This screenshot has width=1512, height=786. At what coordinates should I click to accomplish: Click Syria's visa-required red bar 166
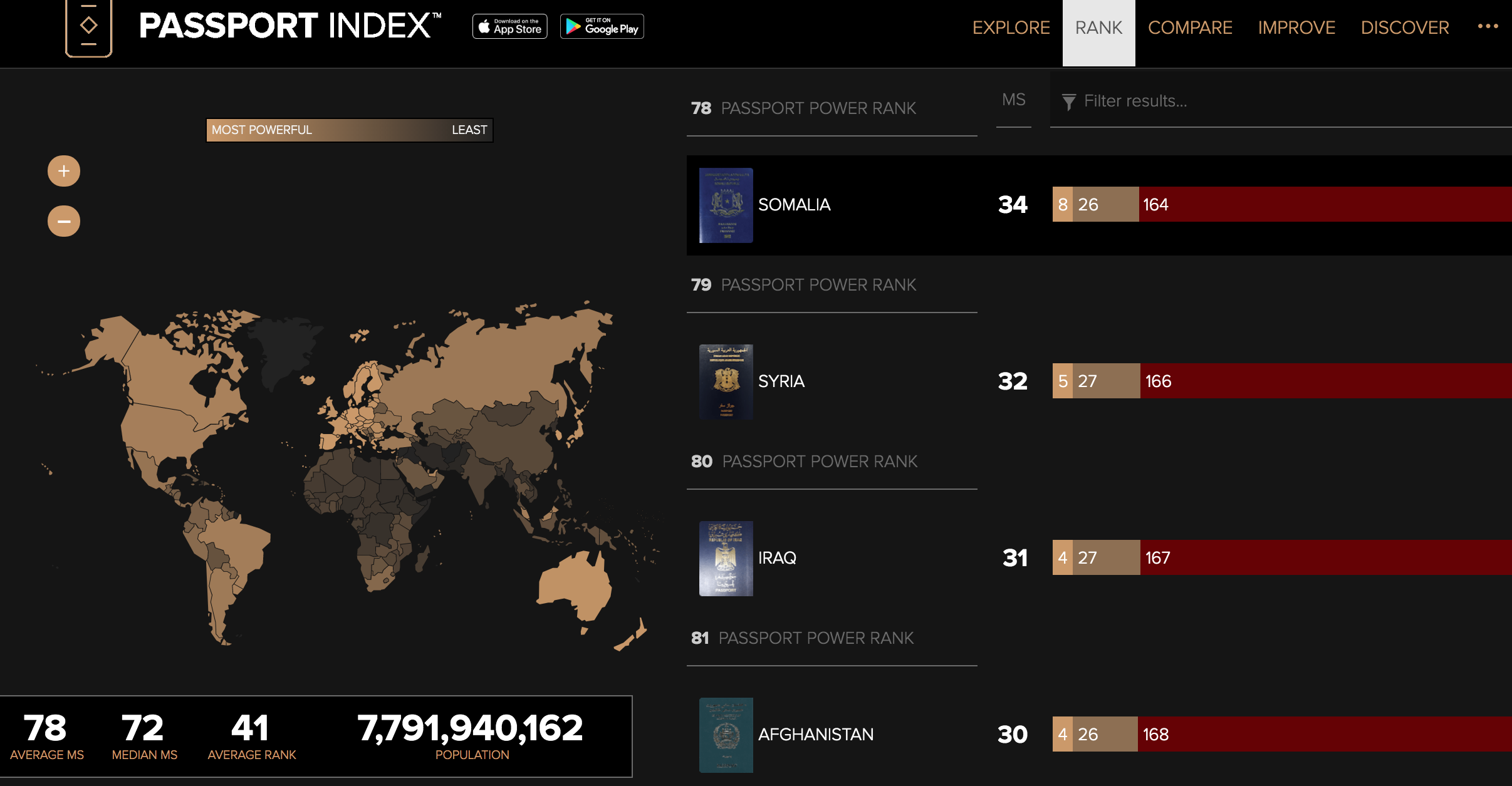[1326, 381]
